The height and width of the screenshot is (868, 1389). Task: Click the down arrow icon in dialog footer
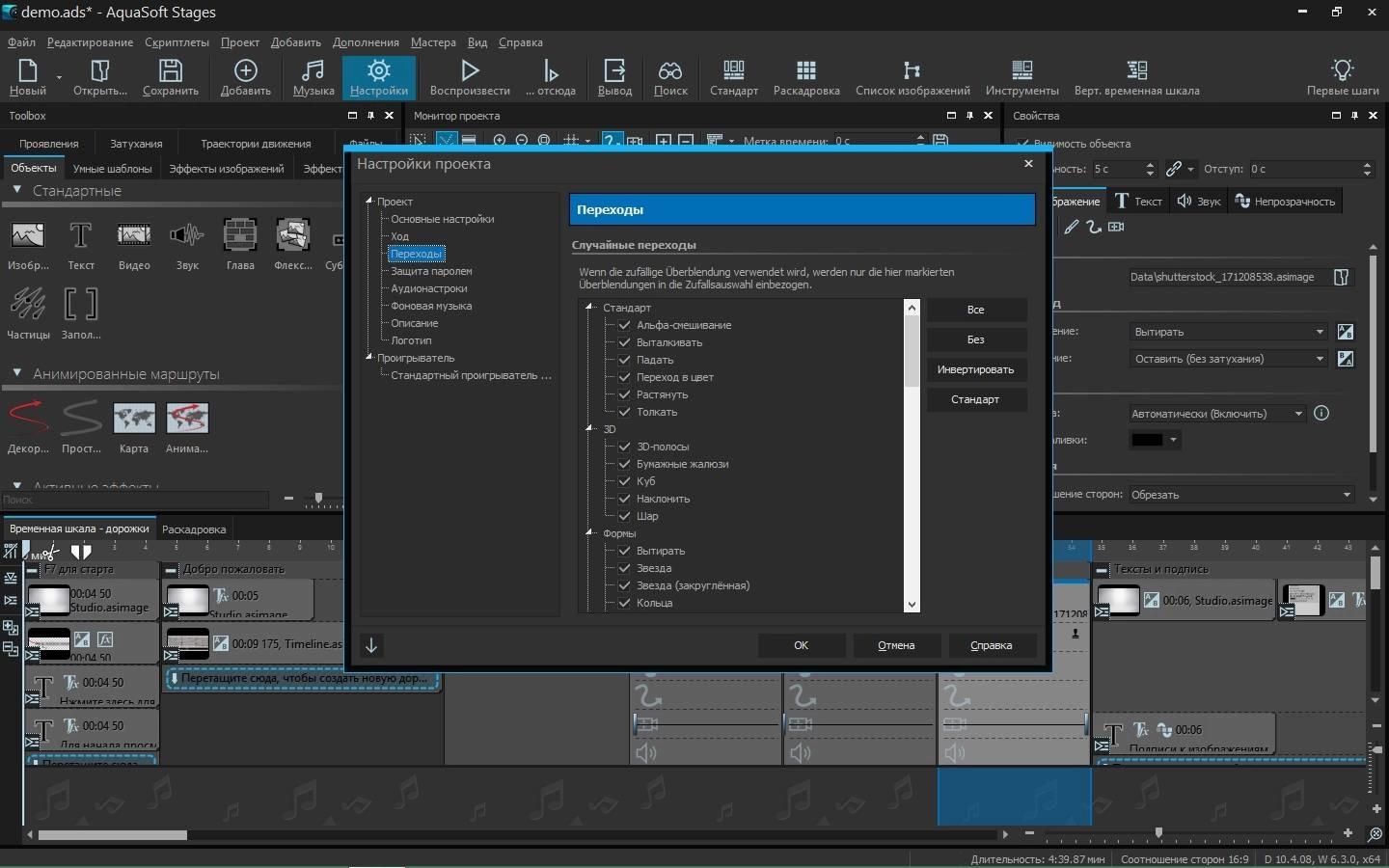[x=371, y=645]
